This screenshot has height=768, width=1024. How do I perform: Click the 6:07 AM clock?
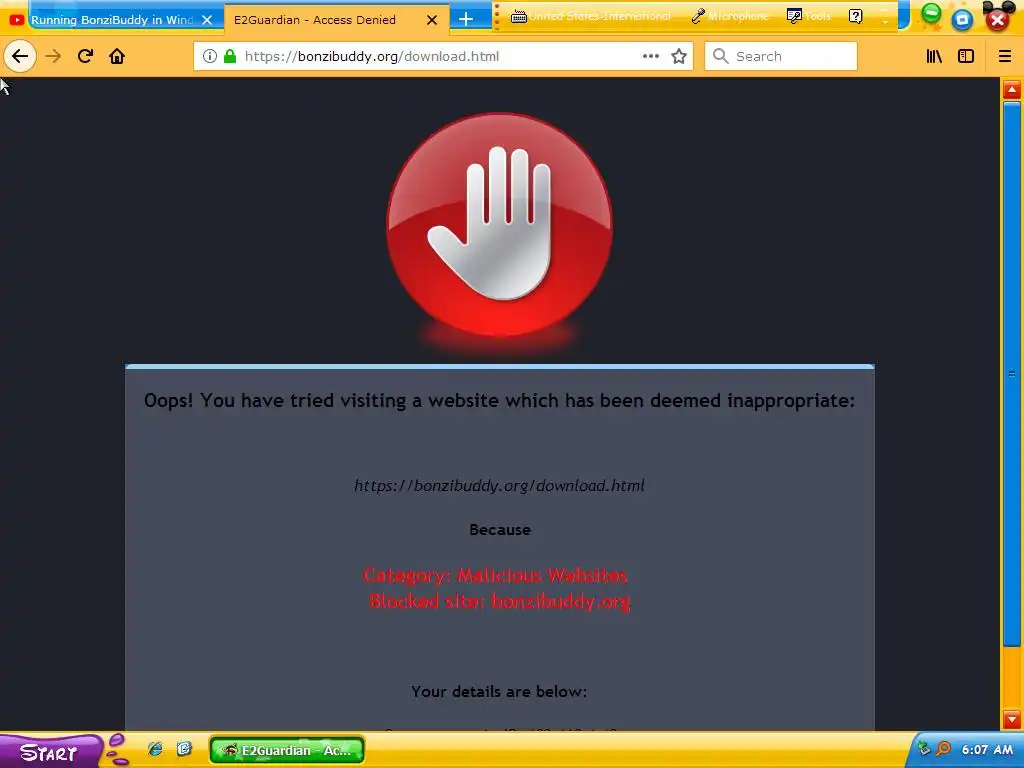987,750
